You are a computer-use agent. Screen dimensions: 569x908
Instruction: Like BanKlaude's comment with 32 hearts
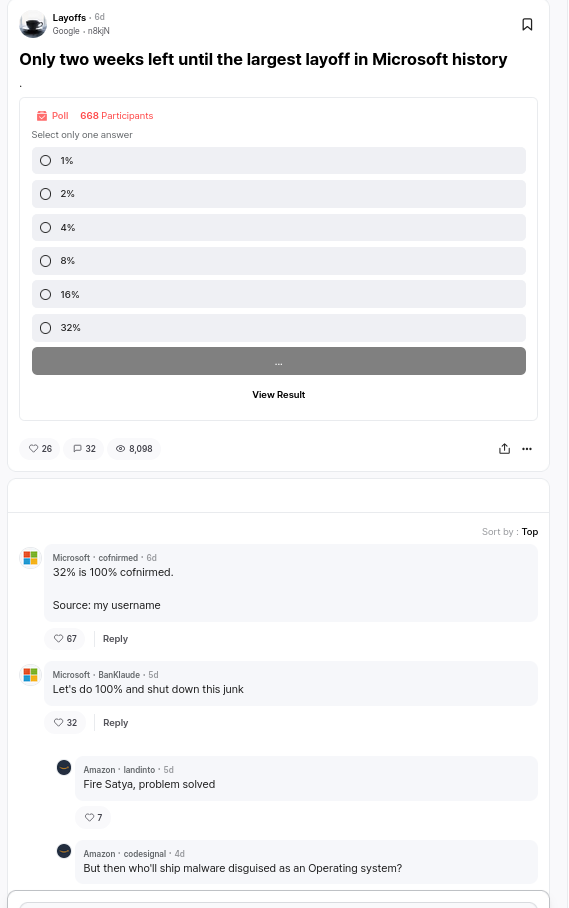pos(65,723)
